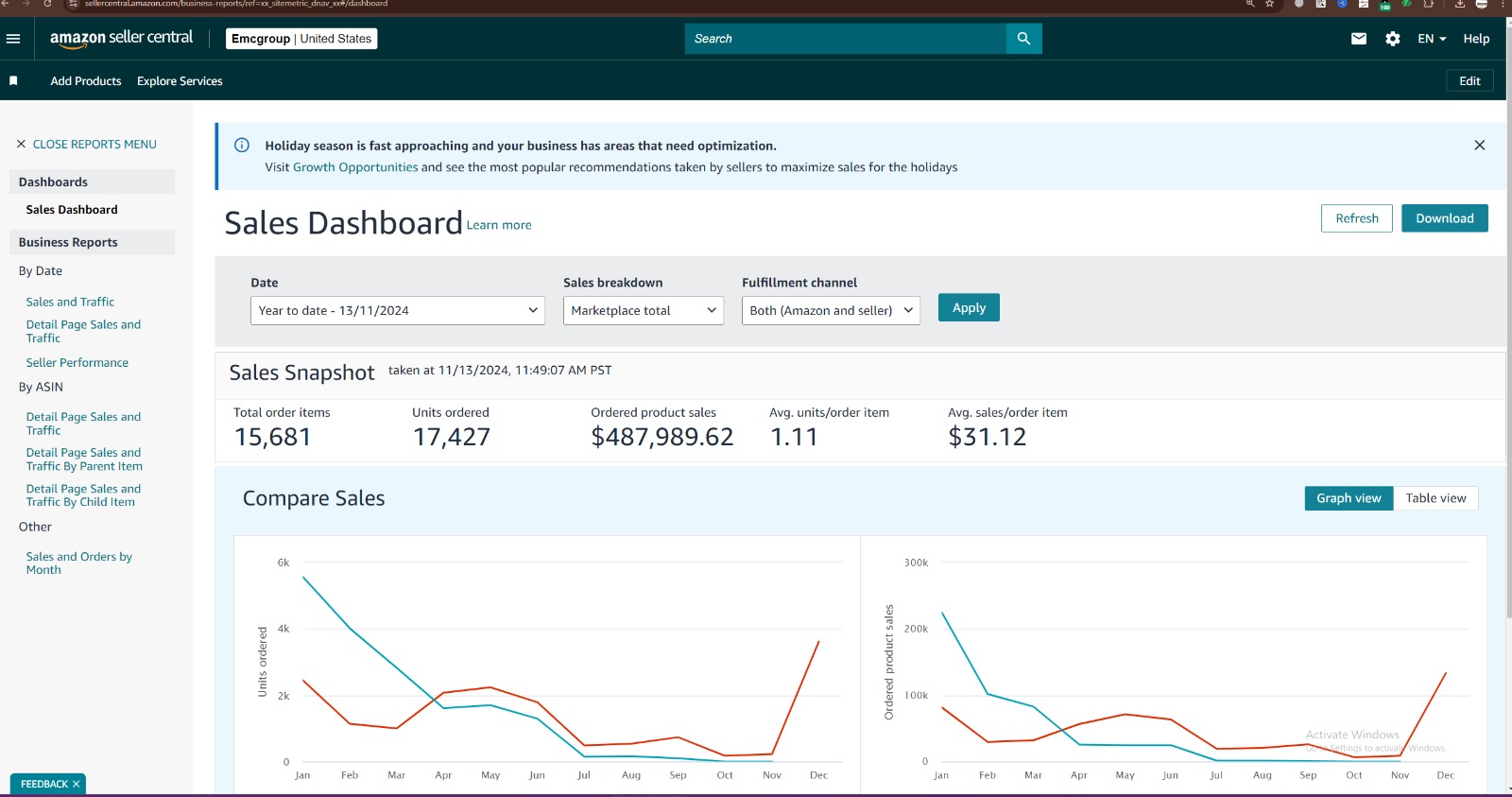Open the Help menu
This screenshot has width=1512, height=797.
[x=1476, y=39]
